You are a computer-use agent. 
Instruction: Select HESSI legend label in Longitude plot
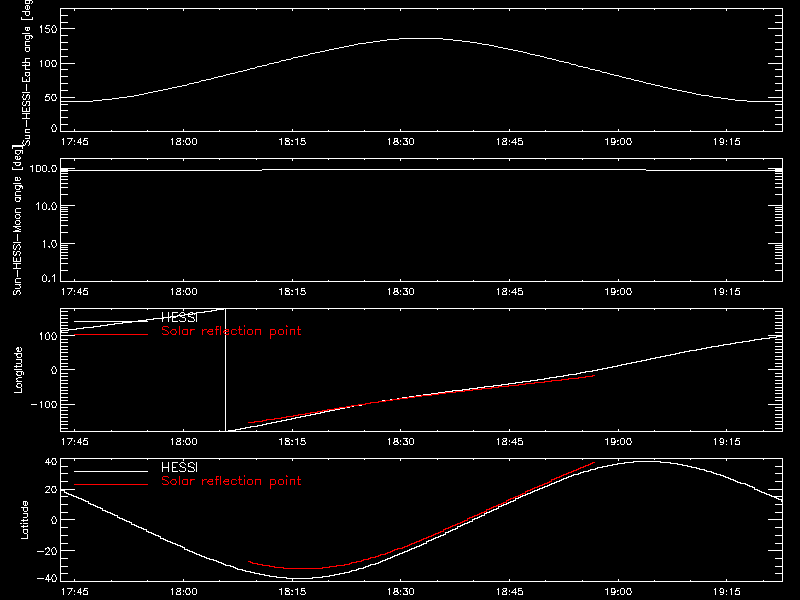click(179, 318)
